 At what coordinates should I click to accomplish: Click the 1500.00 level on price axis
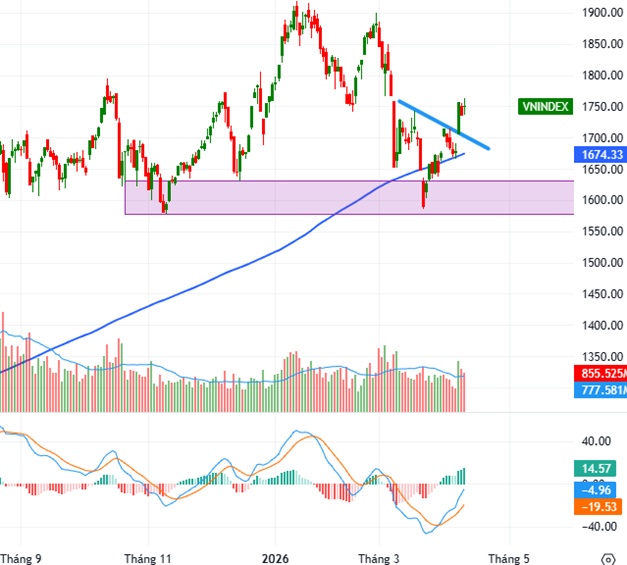(x=599, y=263)
